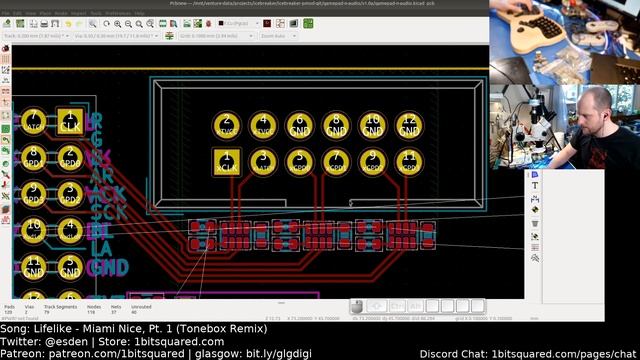Viewport: 640px width, 360px height.
Task: Click the Zoom In icon
Action: (x=118, y=24)
